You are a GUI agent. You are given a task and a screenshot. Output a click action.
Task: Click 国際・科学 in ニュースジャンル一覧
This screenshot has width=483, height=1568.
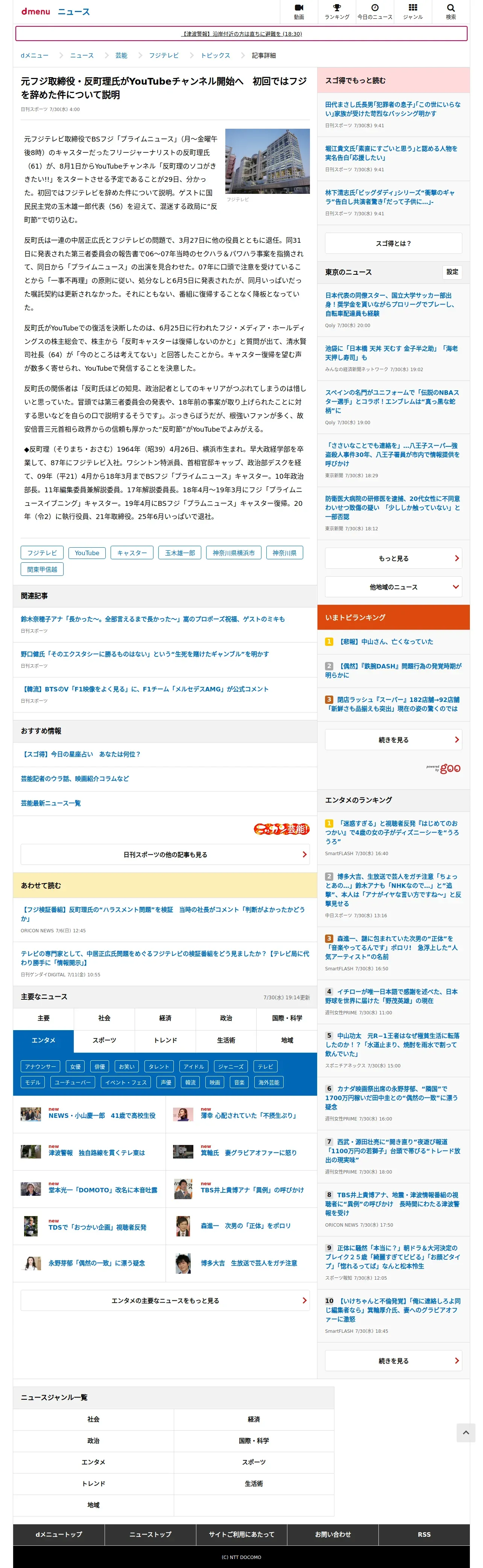[254, 1441]
